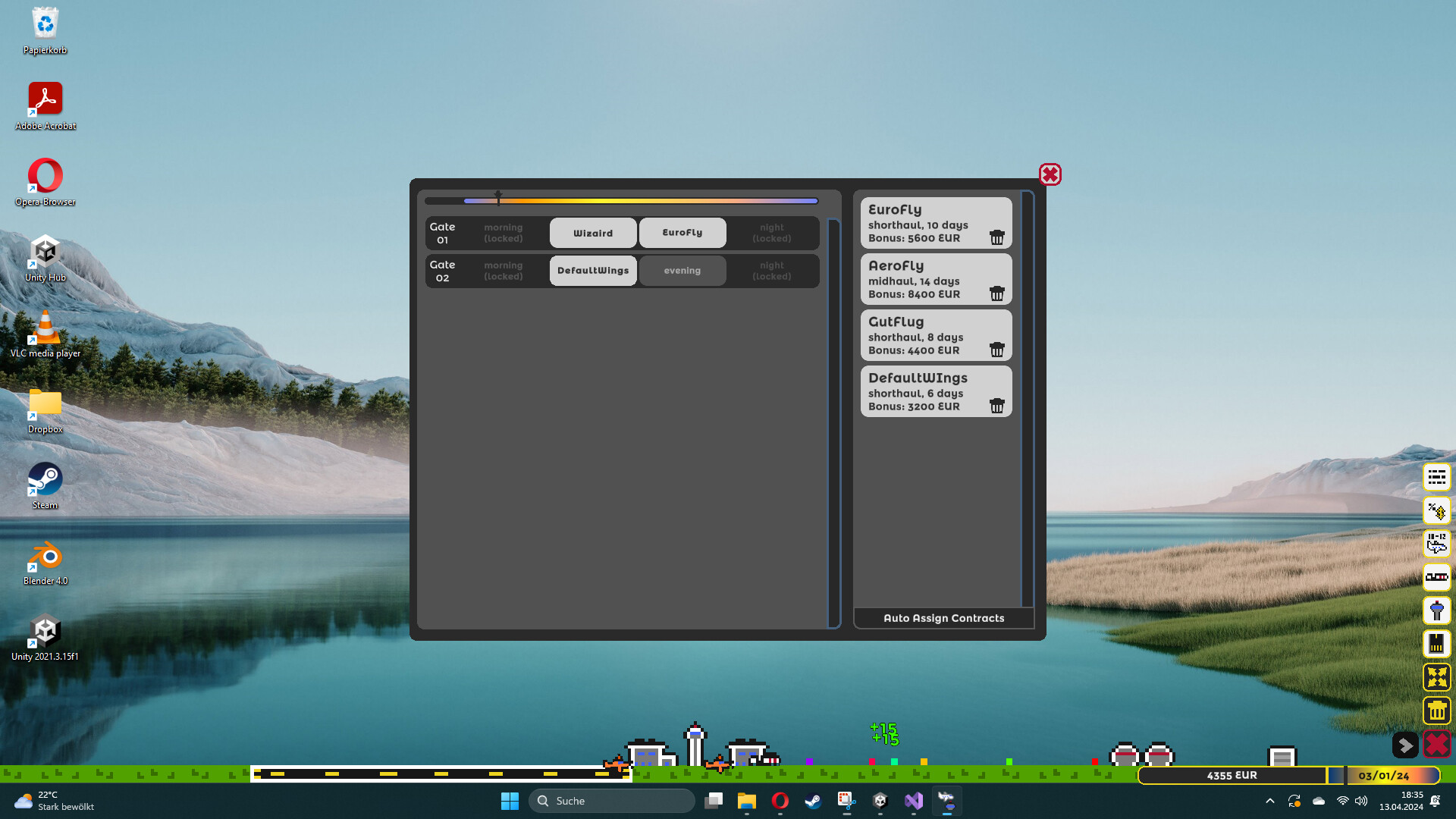Open the Windows Start menu
This screenshot has width=1456, height=819.
(510, 801)
